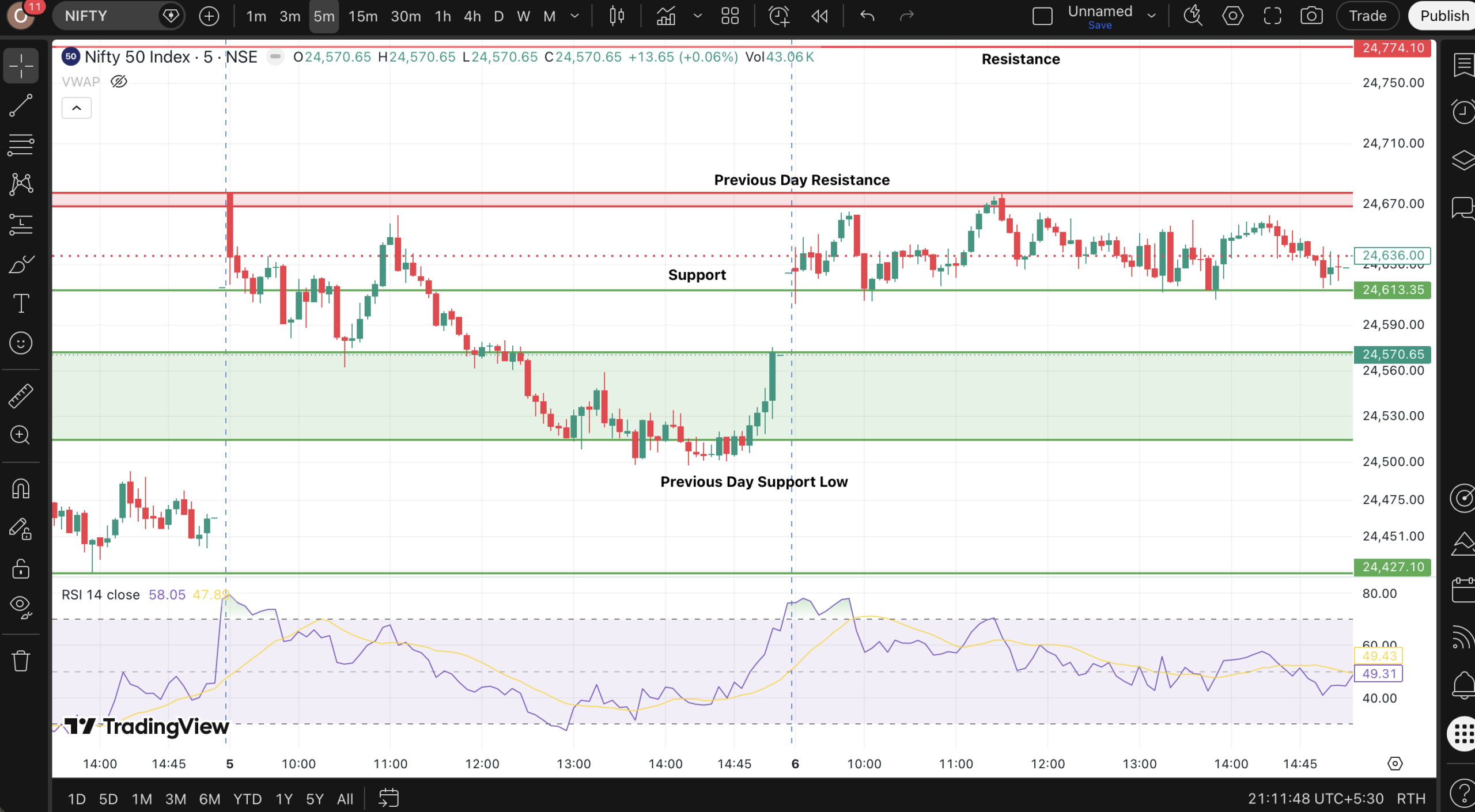Create an alert with clock plus icon
Screen dimensions: 1475x812
click(779, 16)
